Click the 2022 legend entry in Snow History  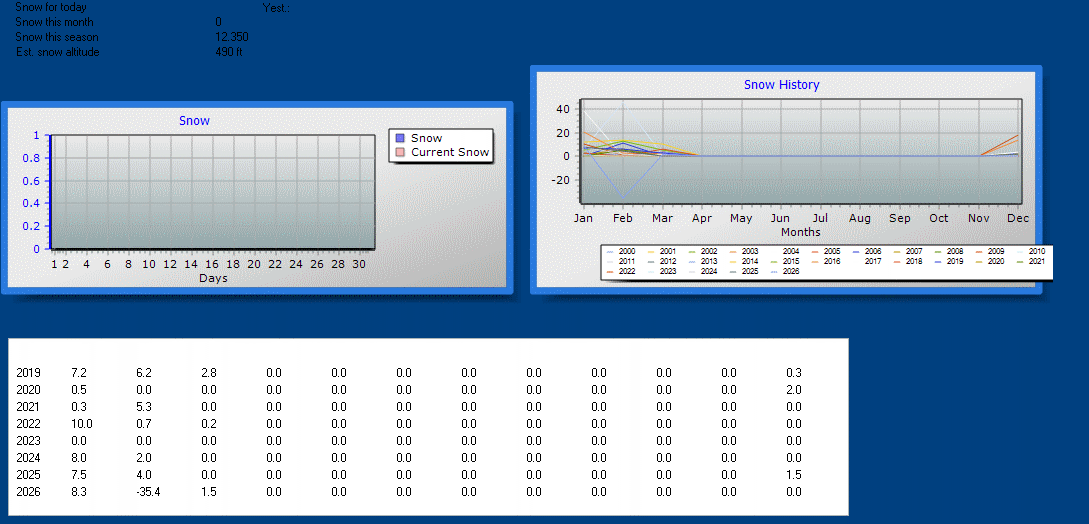tap(623, 272)
